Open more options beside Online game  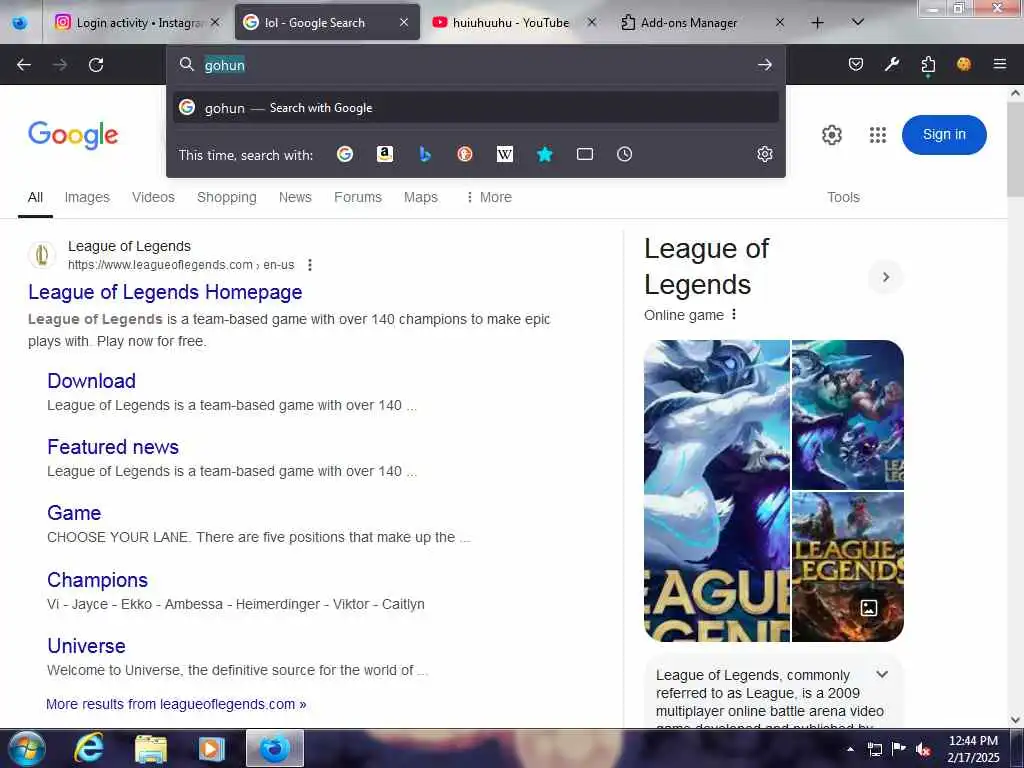point(734,315)
